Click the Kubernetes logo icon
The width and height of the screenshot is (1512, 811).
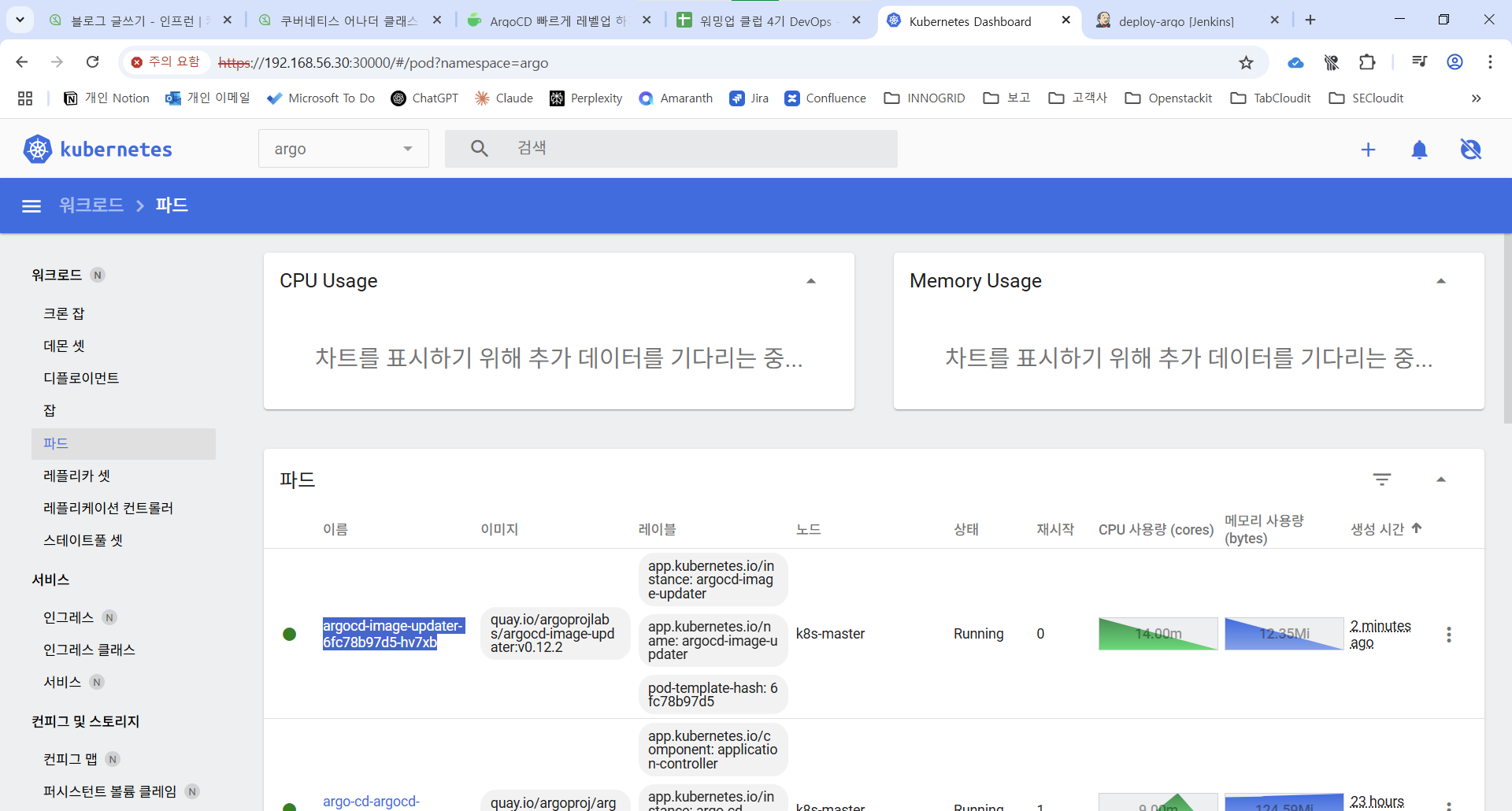pyautogui.click(x=37, y=149)
